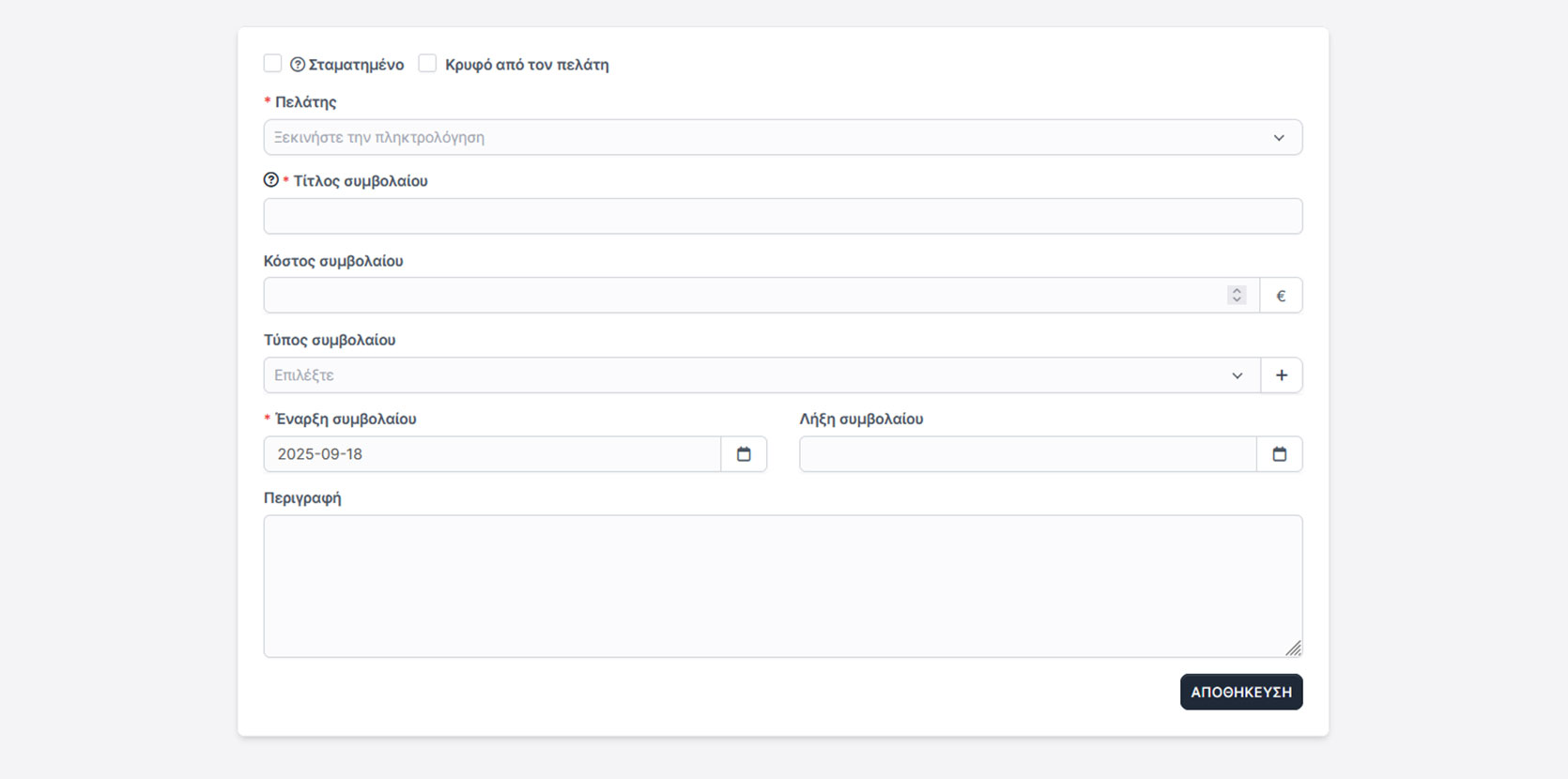Click the euro currency symbol addon
Image resolution: width=1568 pixels, height=779 pixels.
point(1281,296)
